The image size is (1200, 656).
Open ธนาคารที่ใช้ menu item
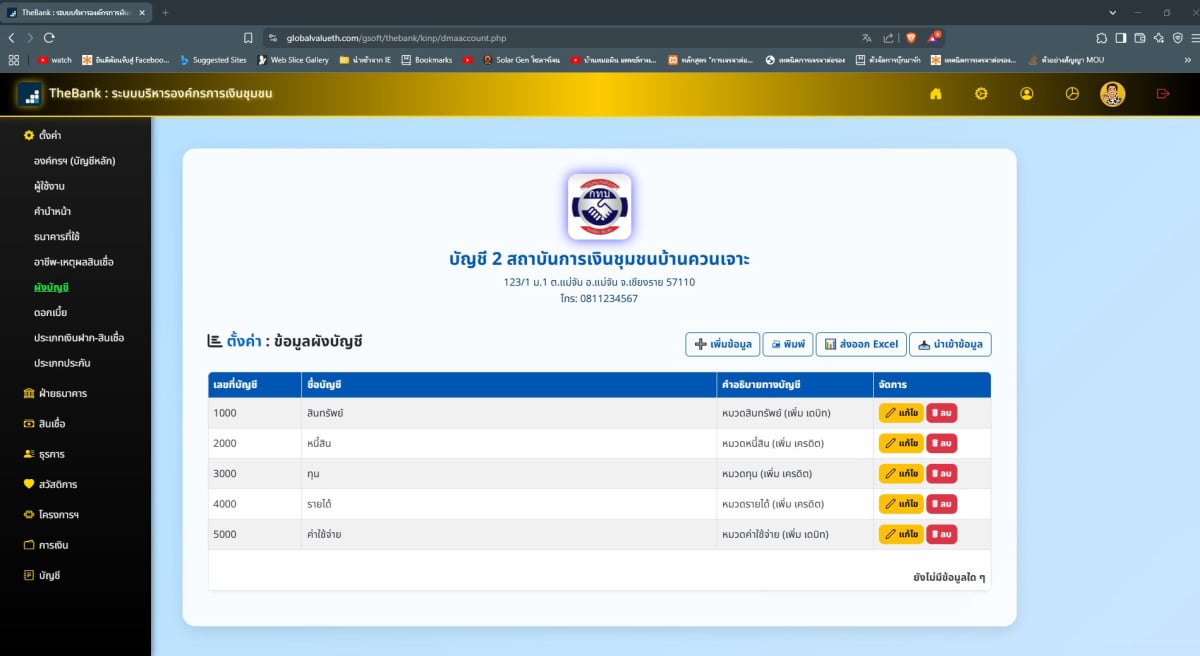click(56, 237)
